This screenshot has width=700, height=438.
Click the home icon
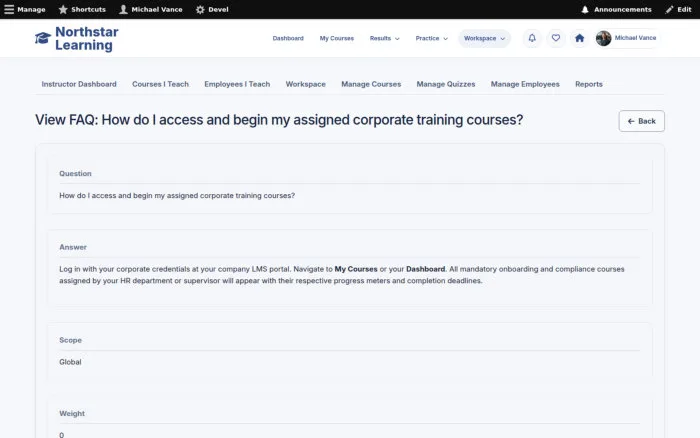click(x=579, y=38)
